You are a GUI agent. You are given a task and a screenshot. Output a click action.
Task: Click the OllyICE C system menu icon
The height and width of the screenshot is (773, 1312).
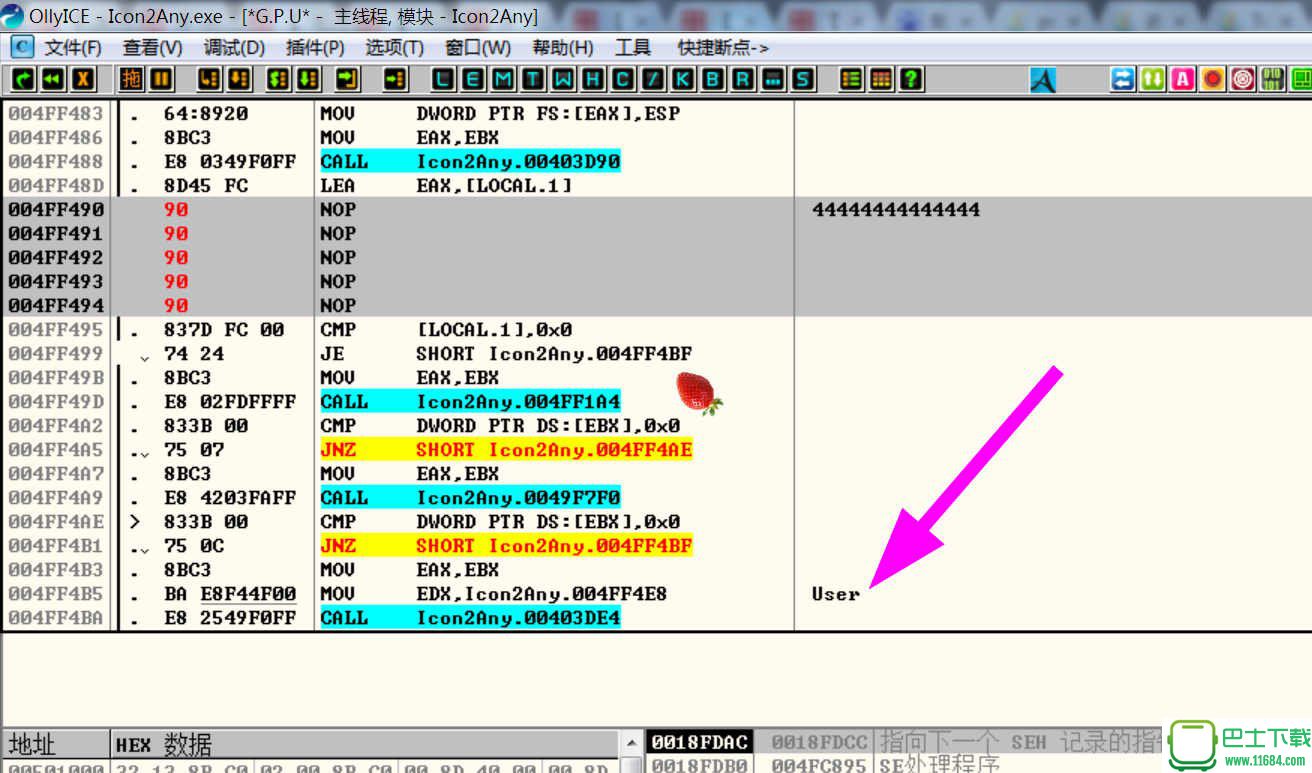pos(21,47)
